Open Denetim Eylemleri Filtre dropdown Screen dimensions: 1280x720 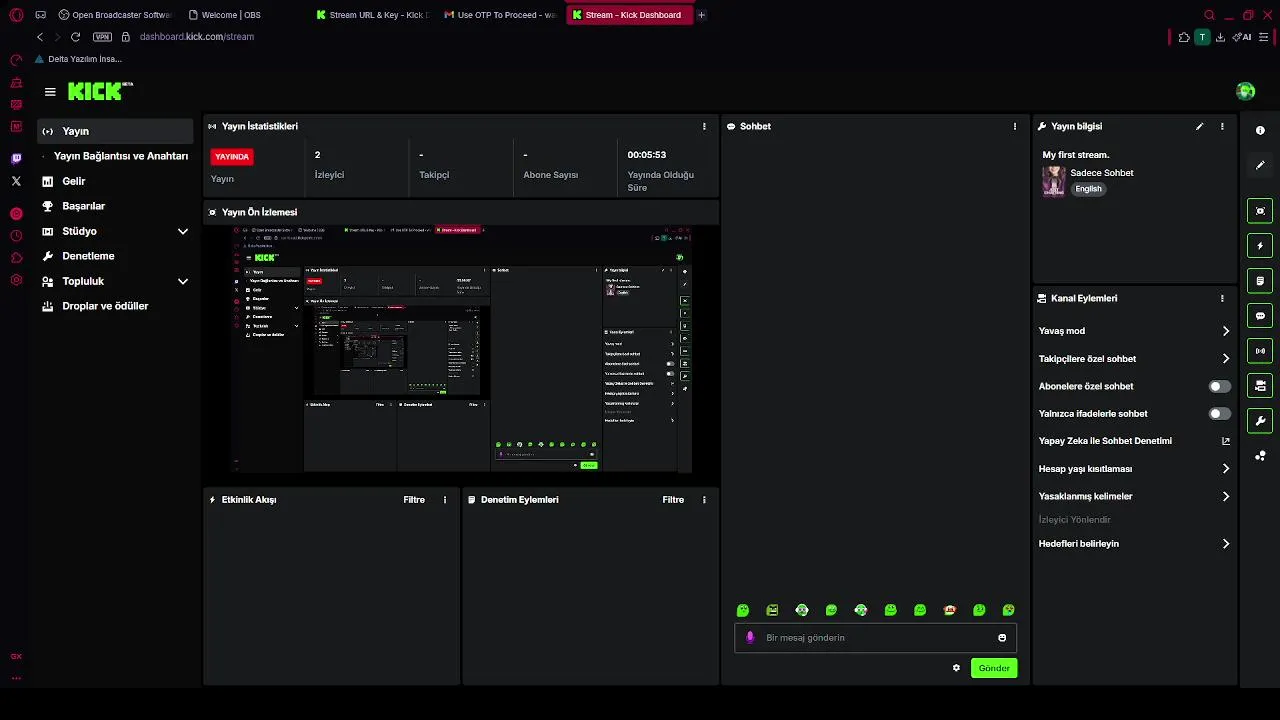pos(673,500)
